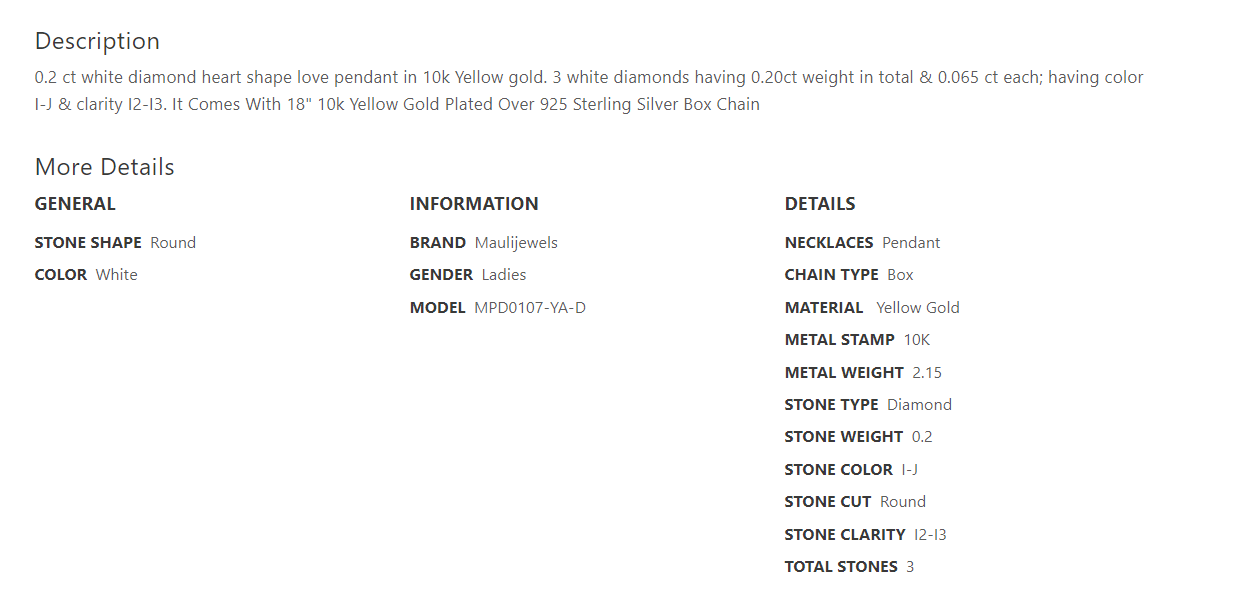Click the METAL WEIGHT 2.15 value

click(x=927, y=373)
